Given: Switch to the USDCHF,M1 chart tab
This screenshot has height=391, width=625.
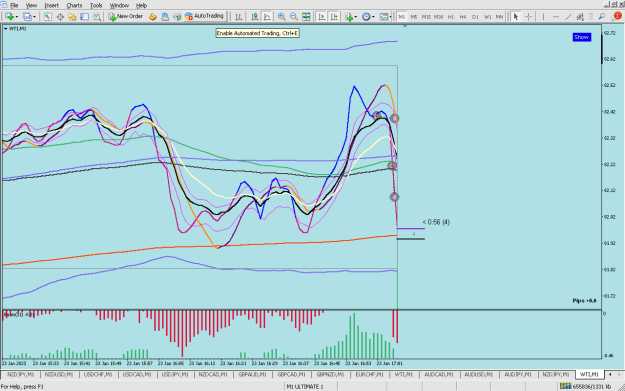Looking at the screenshot, I should pyautogui.click(x=98, y=375).
